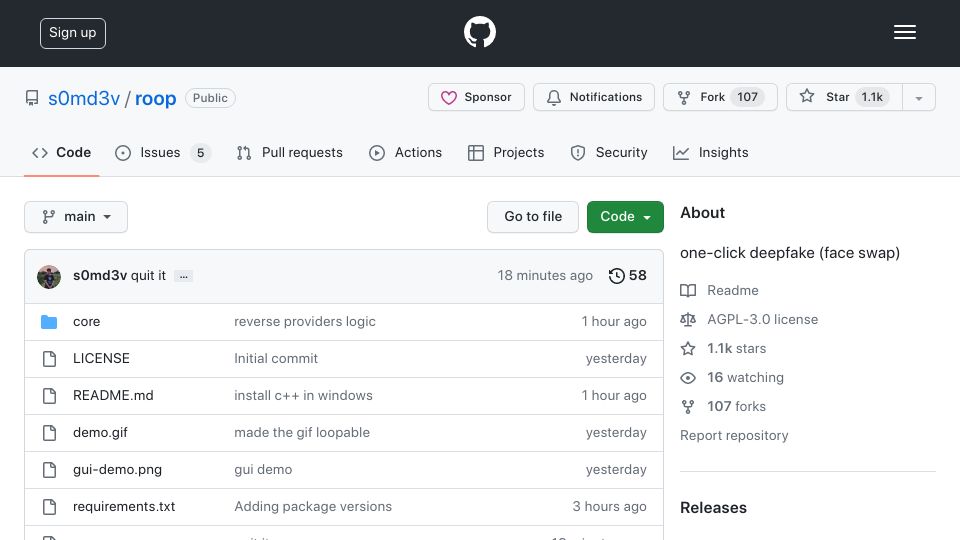The image size is (960, 540).
Task: Click Go to file button
Action: point(533,217)
